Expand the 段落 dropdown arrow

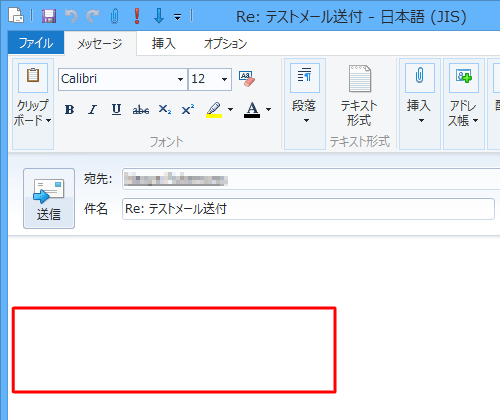click(x=306, y=121)
